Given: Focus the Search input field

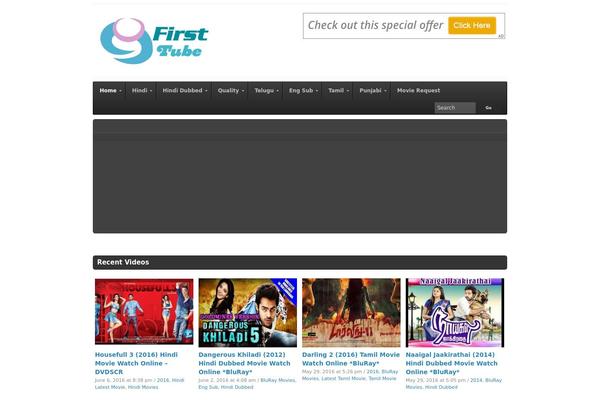Looking at the screenshot, I should point(455,108).
